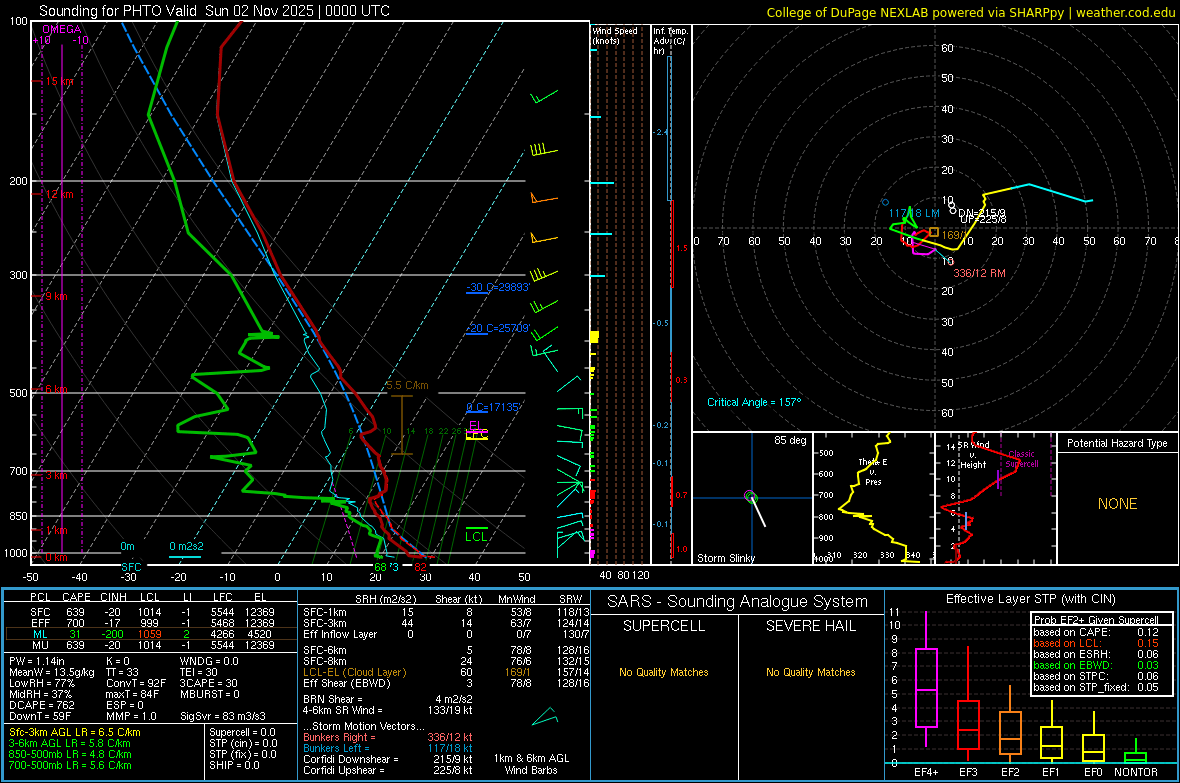Select the based on LCL: 0.15 probability line
This screenshot has height=783, width=1180.
click(x=1096, y=643)
